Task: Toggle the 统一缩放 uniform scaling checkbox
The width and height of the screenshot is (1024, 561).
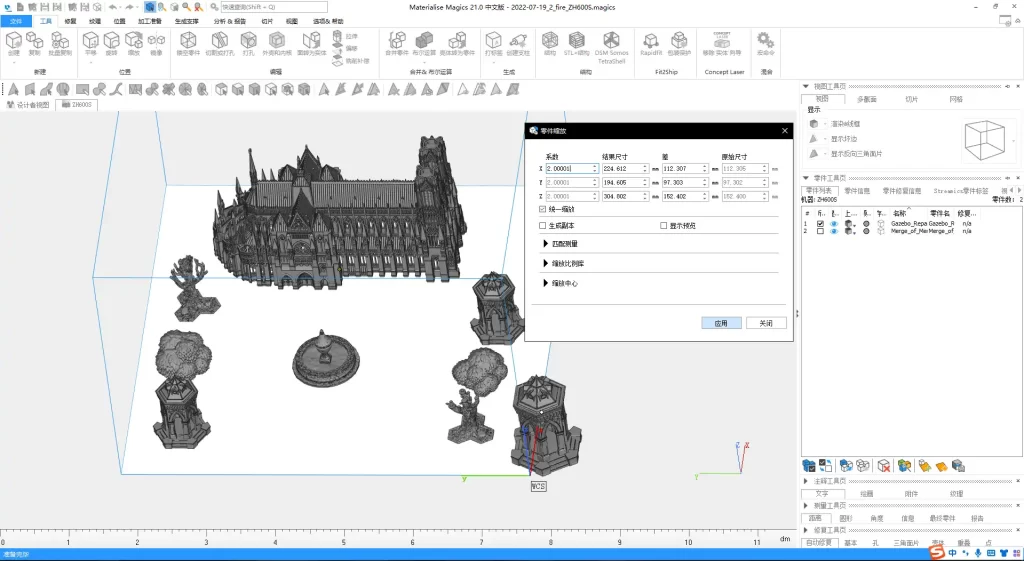Action: 543,210
